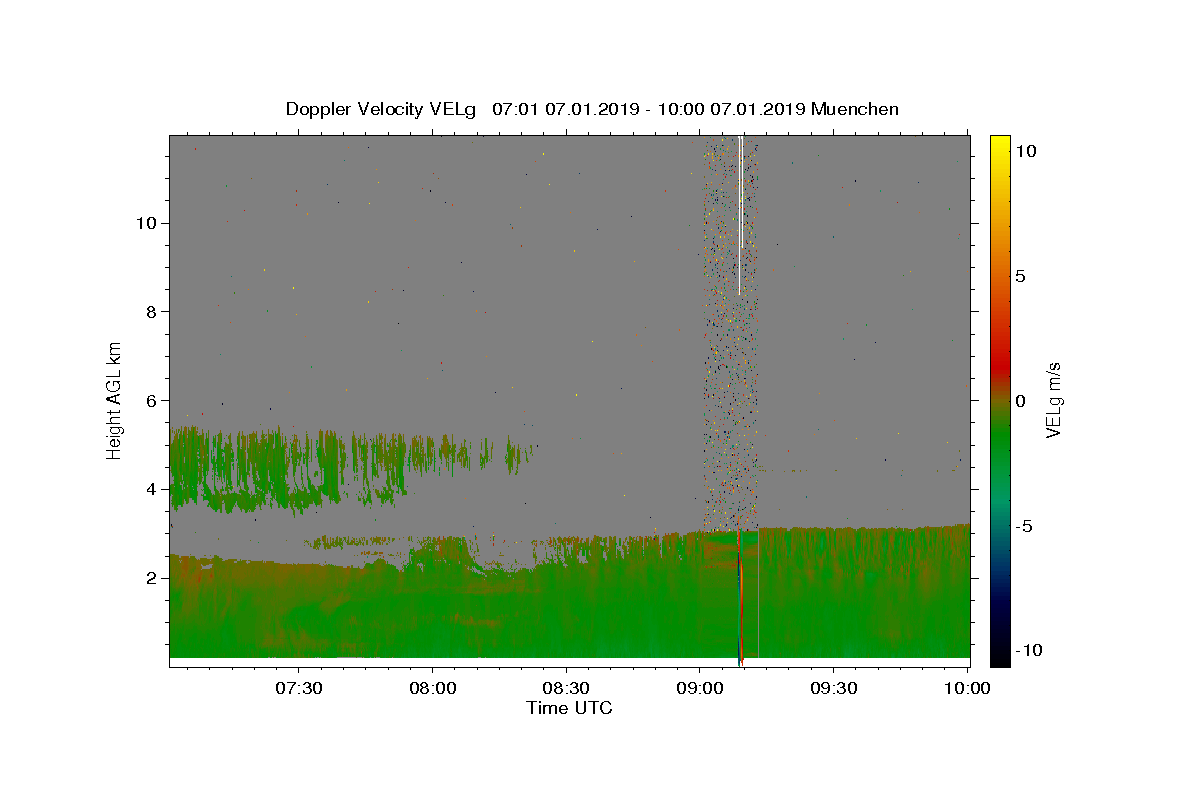
Task: Click the 09:30 time tick label
Action: (x=834, y=688)
